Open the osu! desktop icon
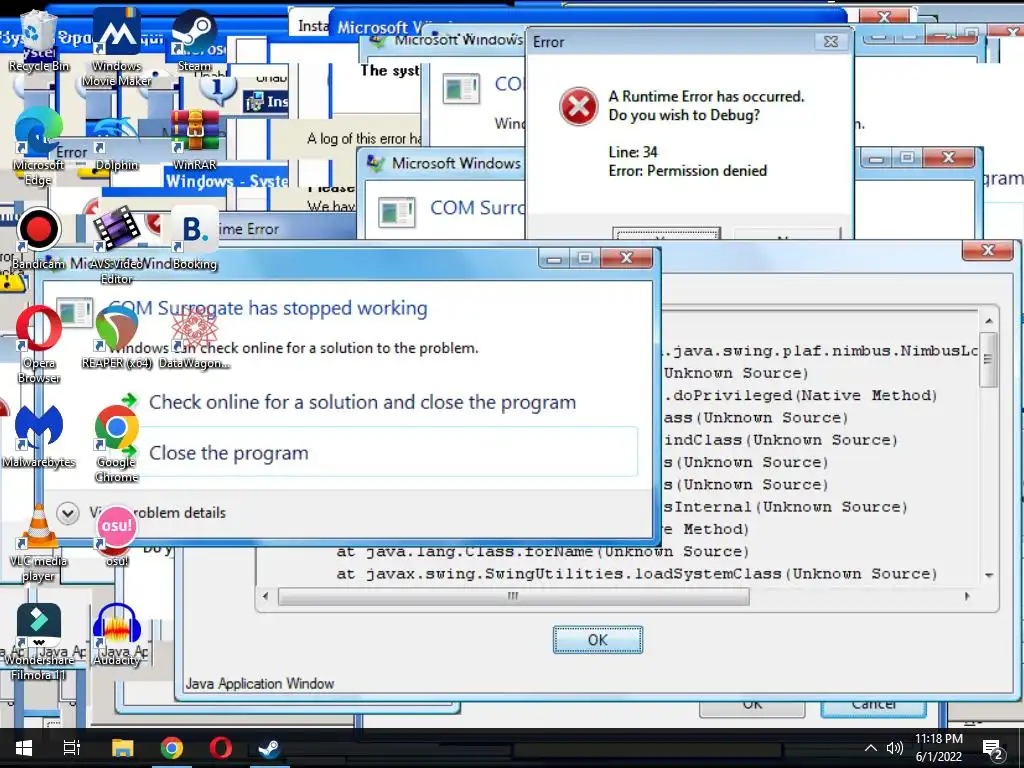Image resolution: width=1024 pixels, height=768 pixels. [x=116, y=536]
